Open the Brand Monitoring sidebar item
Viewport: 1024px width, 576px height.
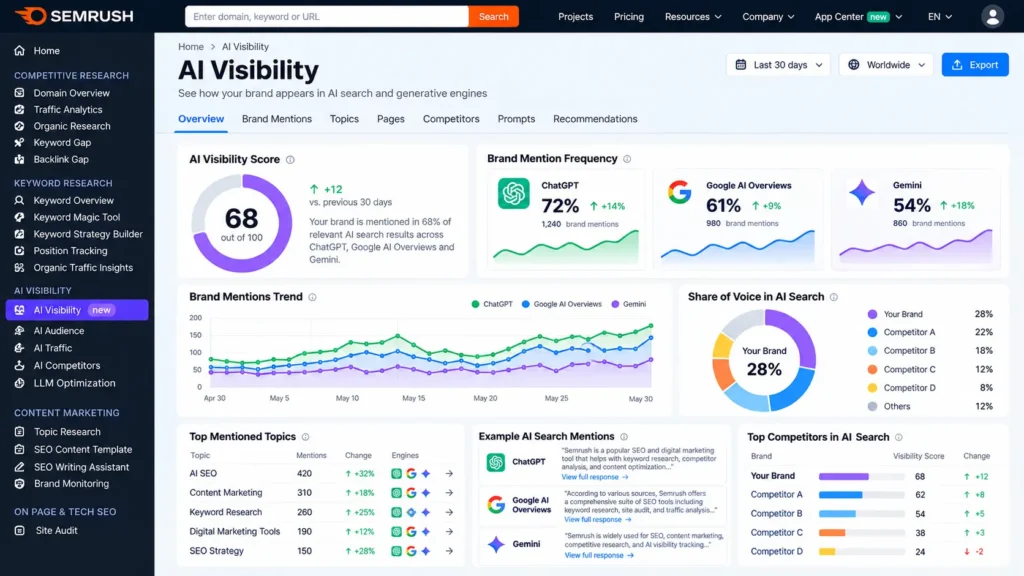tap(71, 484)
